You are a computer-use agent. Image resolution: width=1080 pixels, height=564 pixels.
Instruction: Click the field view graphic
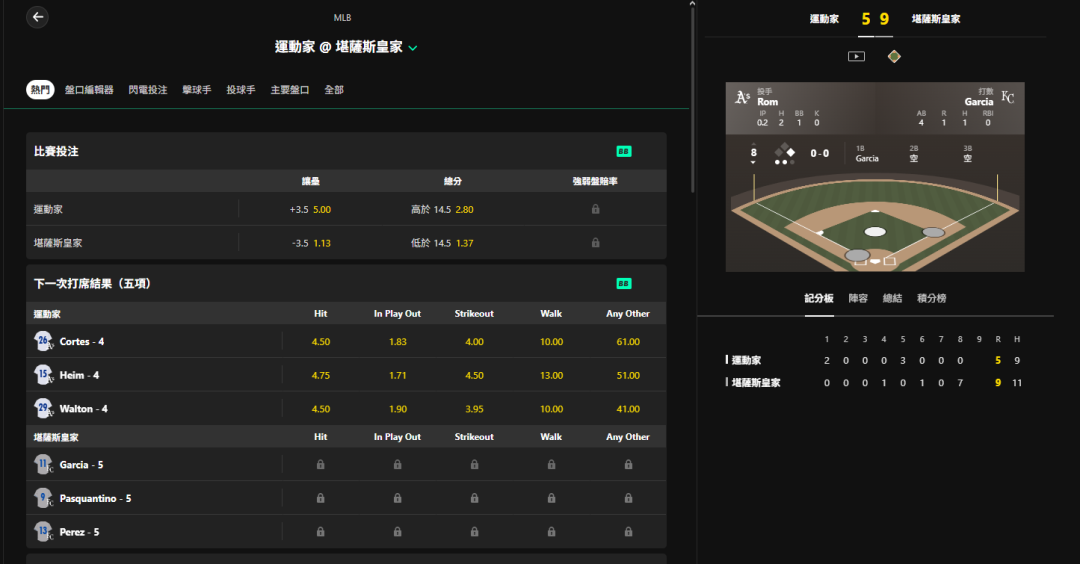(875, 220)
